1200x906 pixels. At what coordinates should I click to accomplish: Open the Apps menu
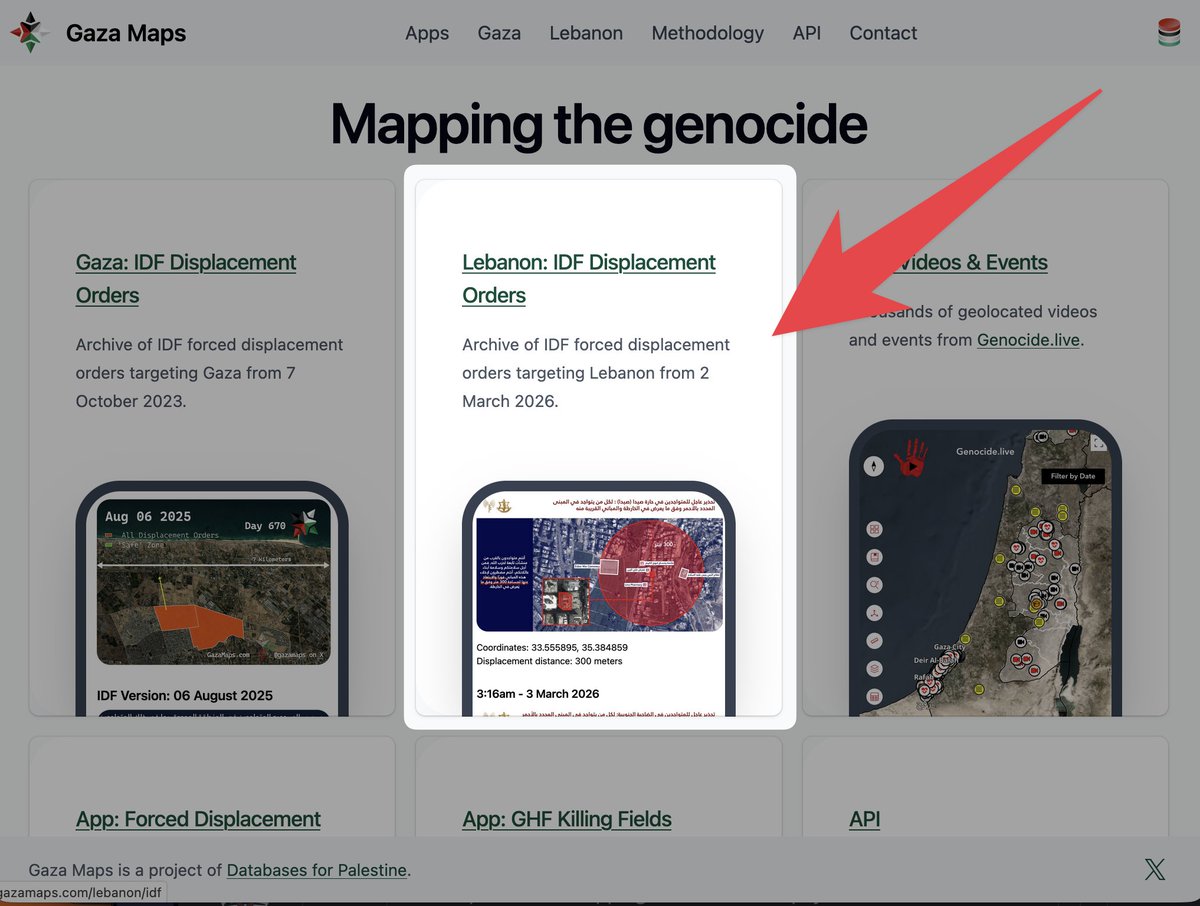427,33
